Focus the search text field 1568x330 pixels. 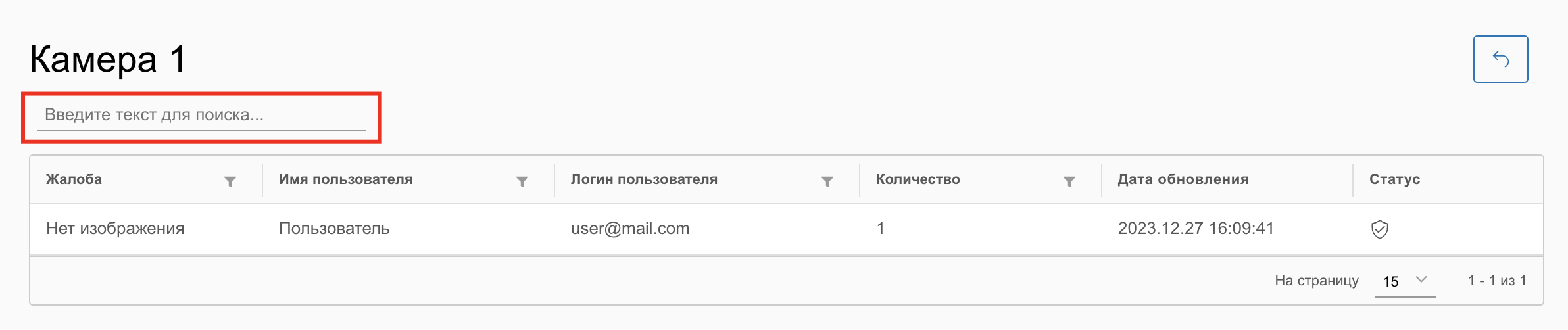(201, 116)
